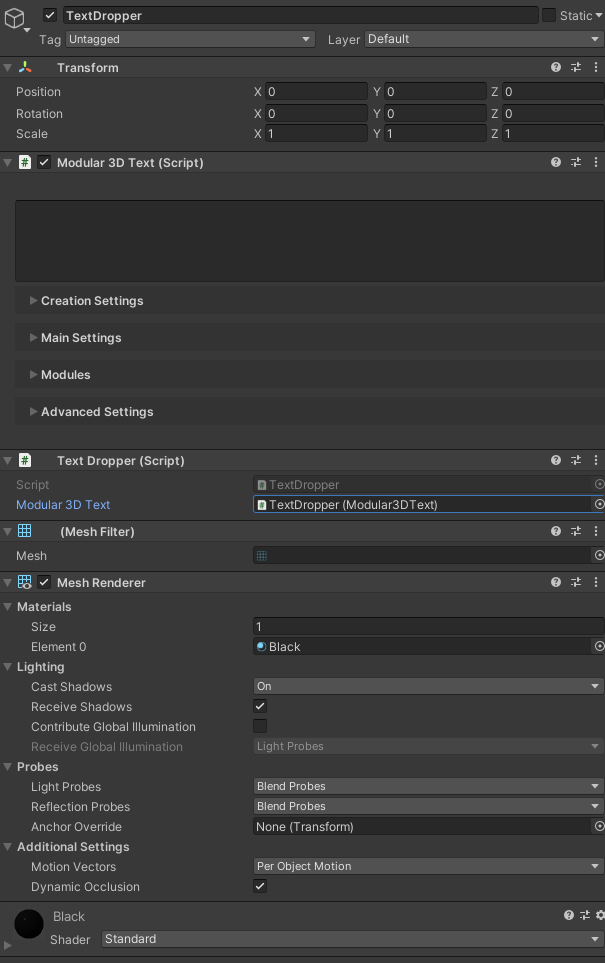The width and height of the screenshot is (605, 963).
Task: Enable Contribute Global Illumination
Action: click(x=260, y=726)
